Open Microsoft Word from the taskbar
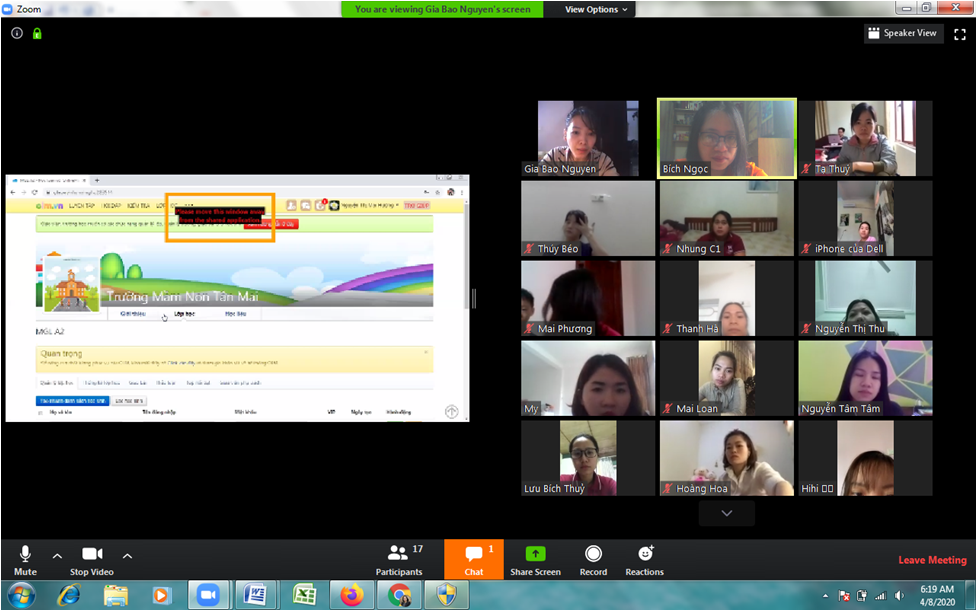The image size is (977, 611). [256, 595]
